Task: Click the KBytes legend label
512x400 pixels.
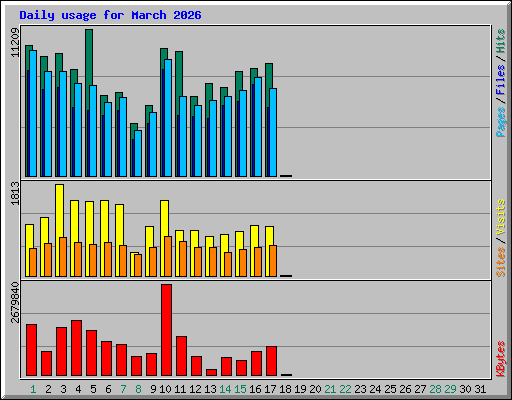Action: click(x=500, y=359)
